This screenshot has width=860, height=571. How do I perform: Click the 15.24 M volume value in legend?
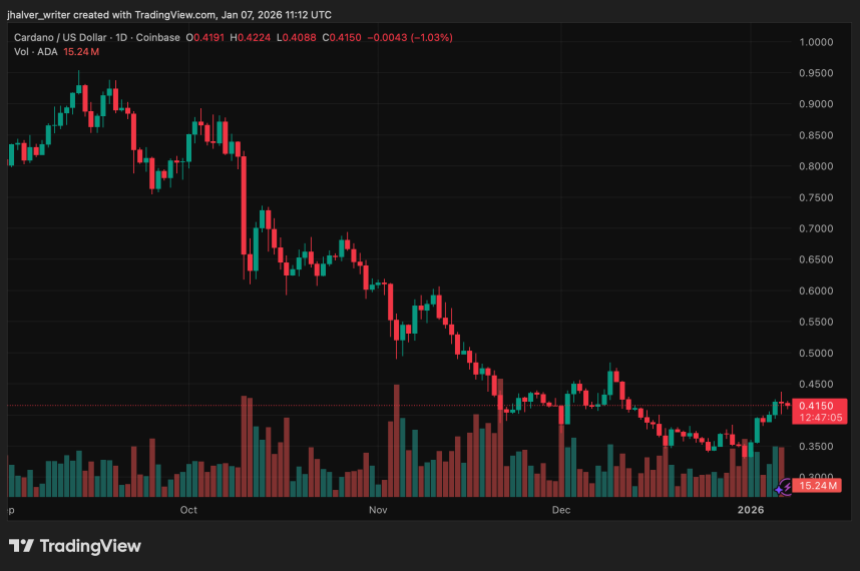tap(81, 52)
